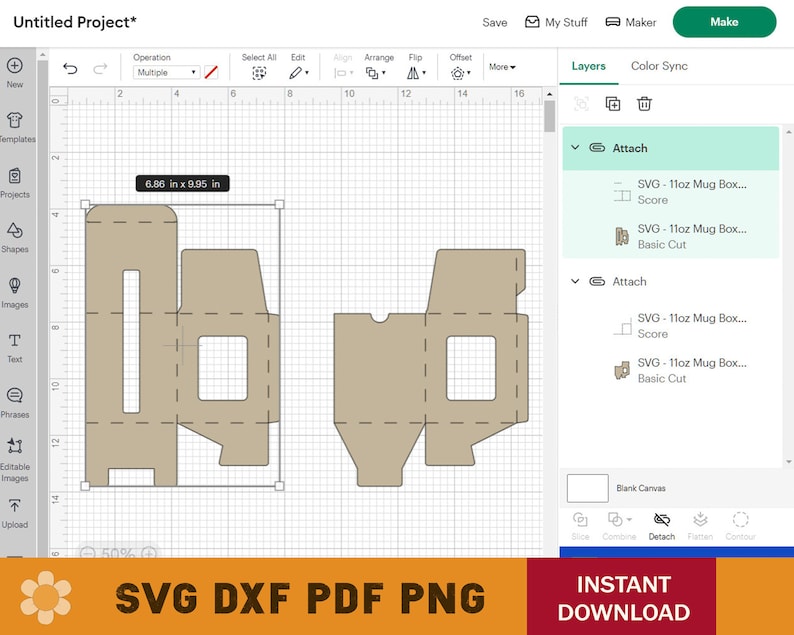Open the Flip tool
This screenshot has width=794, height=635.
pos(416,73)
